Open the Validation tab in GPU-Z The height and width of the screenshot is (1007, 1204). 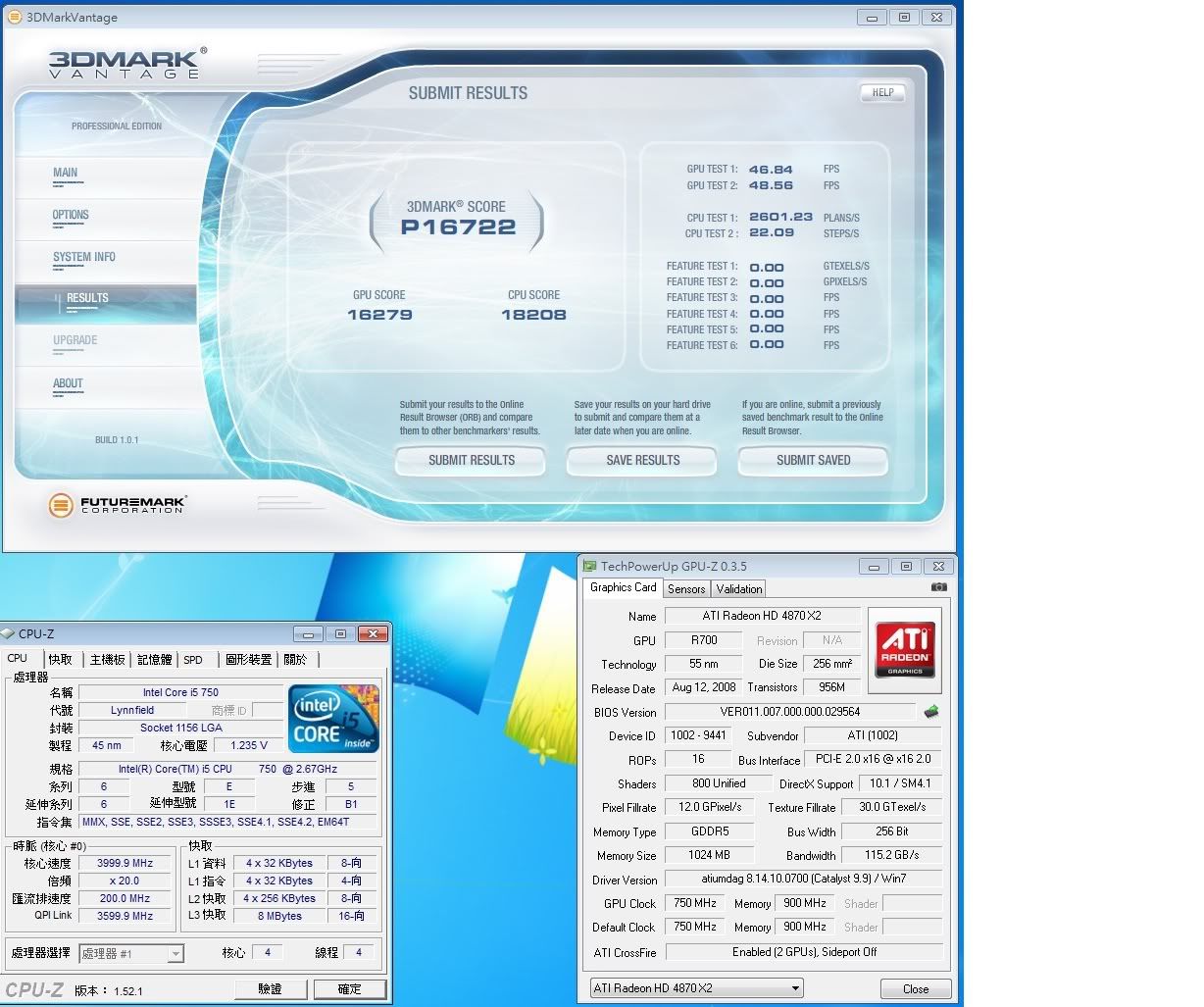click(x=739, y=589)
